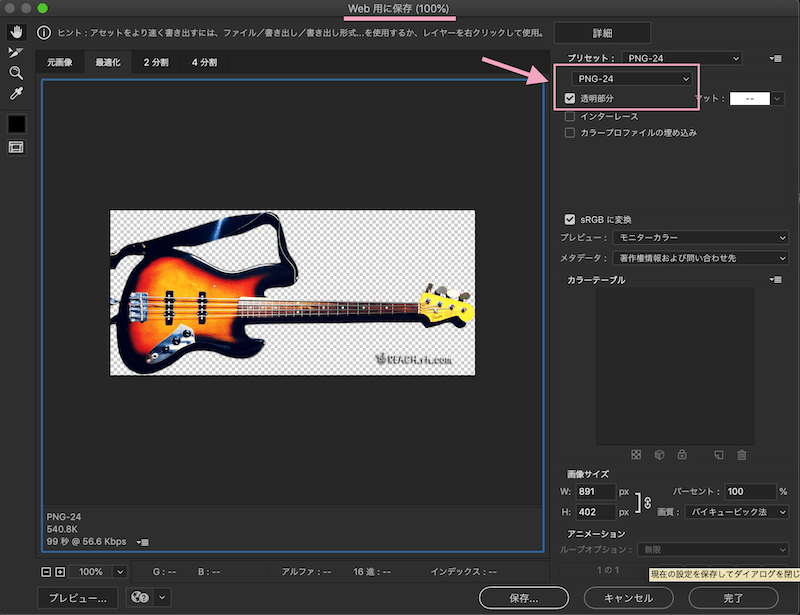Image resolution: width=800 pixels, height=615 pixels.
Task: Select the Zoom magnifier tool
Action: tap(16, 73)
